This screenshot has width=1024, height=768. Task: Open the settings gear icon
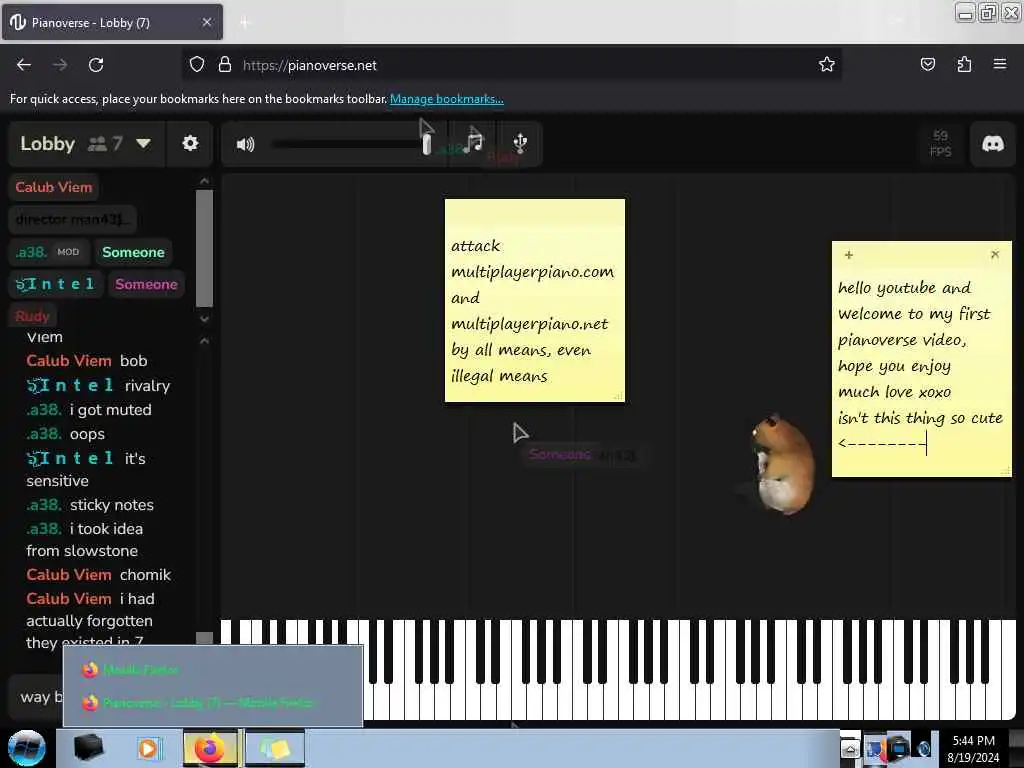point(190,143)
